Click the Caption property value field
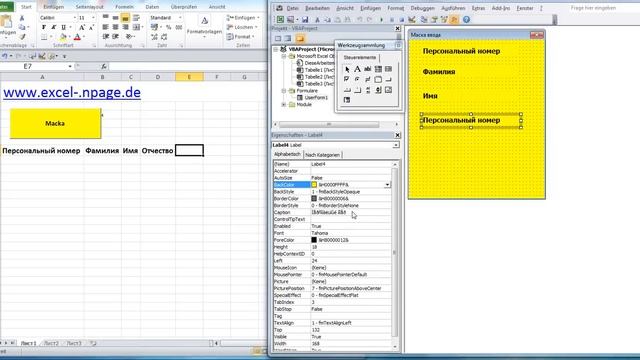Image resolution: width=640 pixels, height=360 pixels. point(351,212)
